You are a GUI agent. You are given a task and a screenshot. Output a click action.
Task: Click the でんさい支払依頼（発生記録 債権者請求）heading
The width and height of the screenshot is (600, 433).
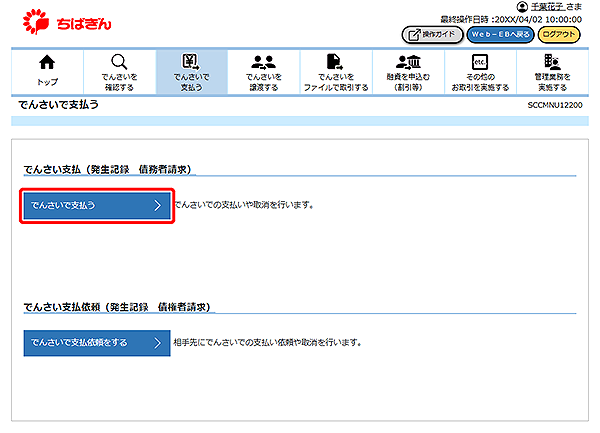pyautogui.click(x=117, y=307)
